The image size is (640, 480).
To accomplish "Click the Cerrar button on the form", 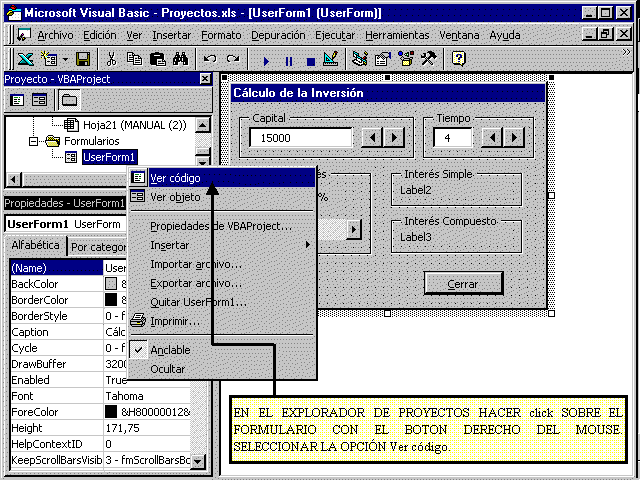I will (x=463, y=284).
